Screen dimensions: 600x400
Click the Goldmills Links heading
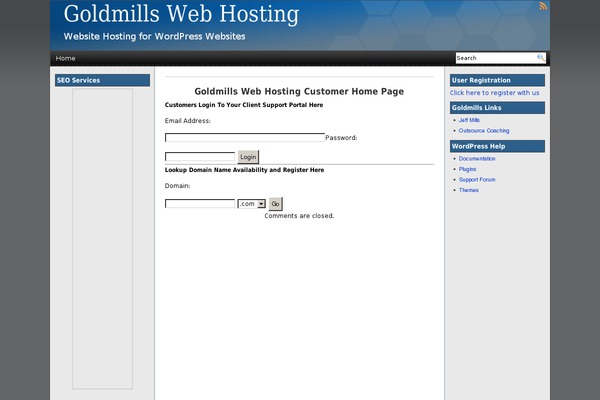pyautogui.click(x=497, y=108)
